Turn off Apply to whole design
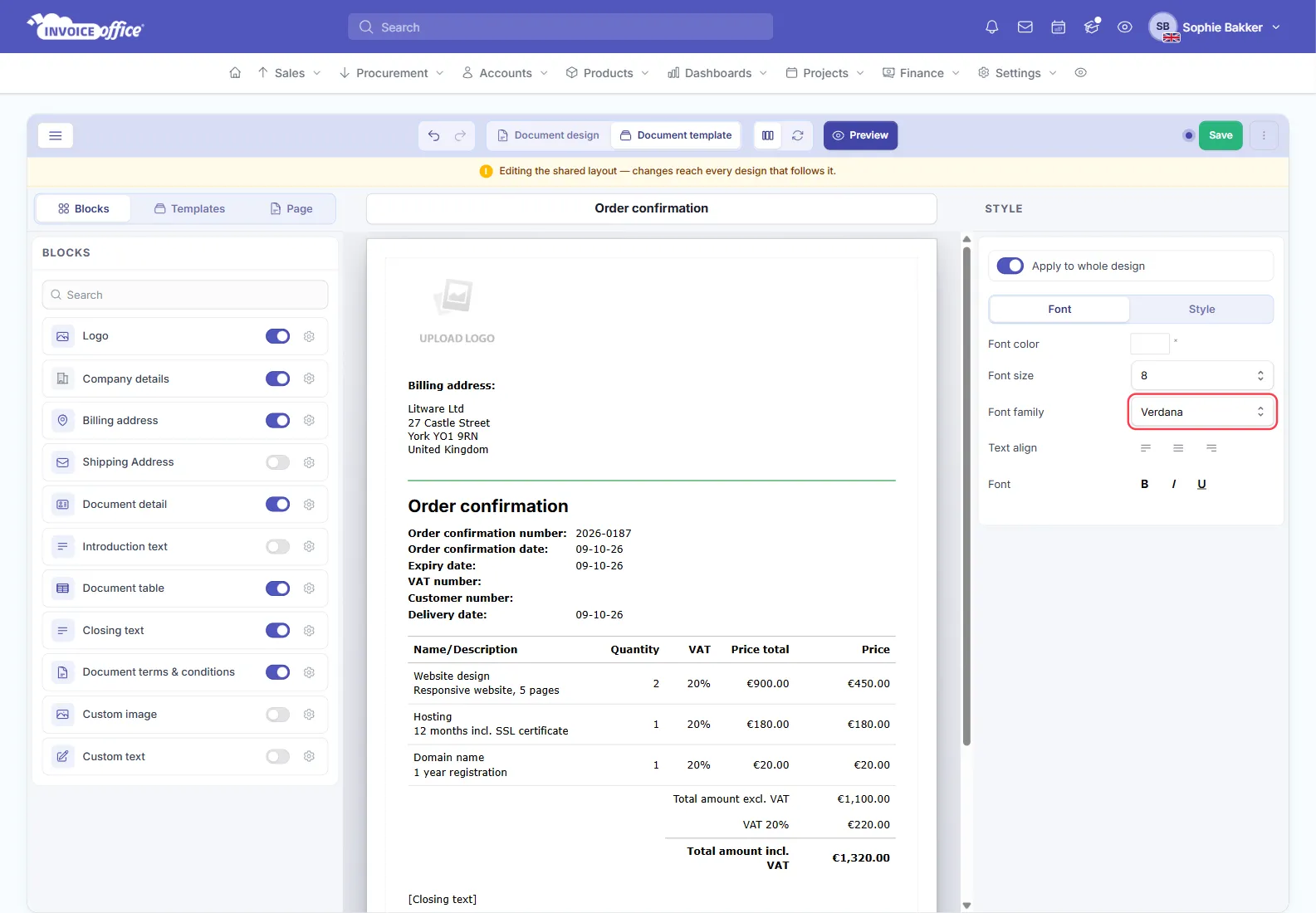1316x913 pixels. coord(1010,266)
